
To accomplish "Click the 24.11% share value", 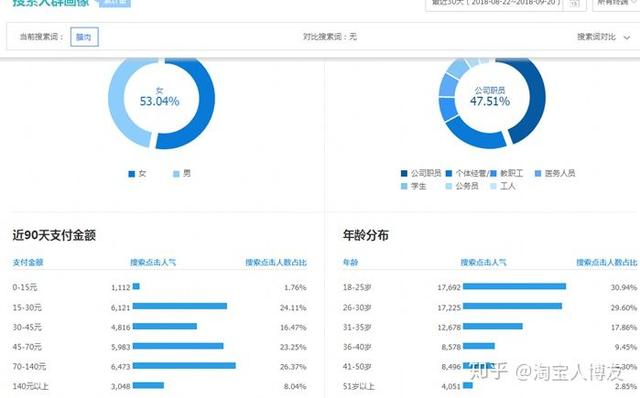I will (x=293, y=308).
